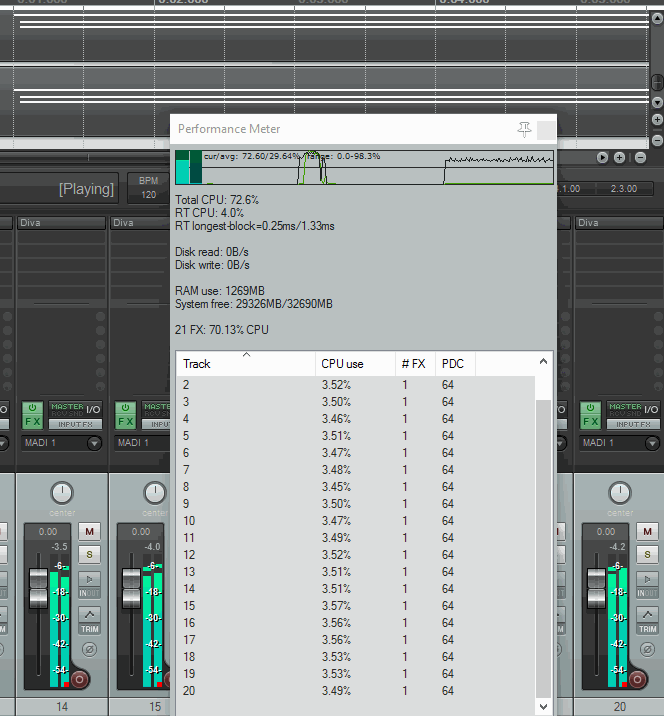Open I/O routing for track 14
This screenshot has height=716, width=664.
(x=76, y=409)
